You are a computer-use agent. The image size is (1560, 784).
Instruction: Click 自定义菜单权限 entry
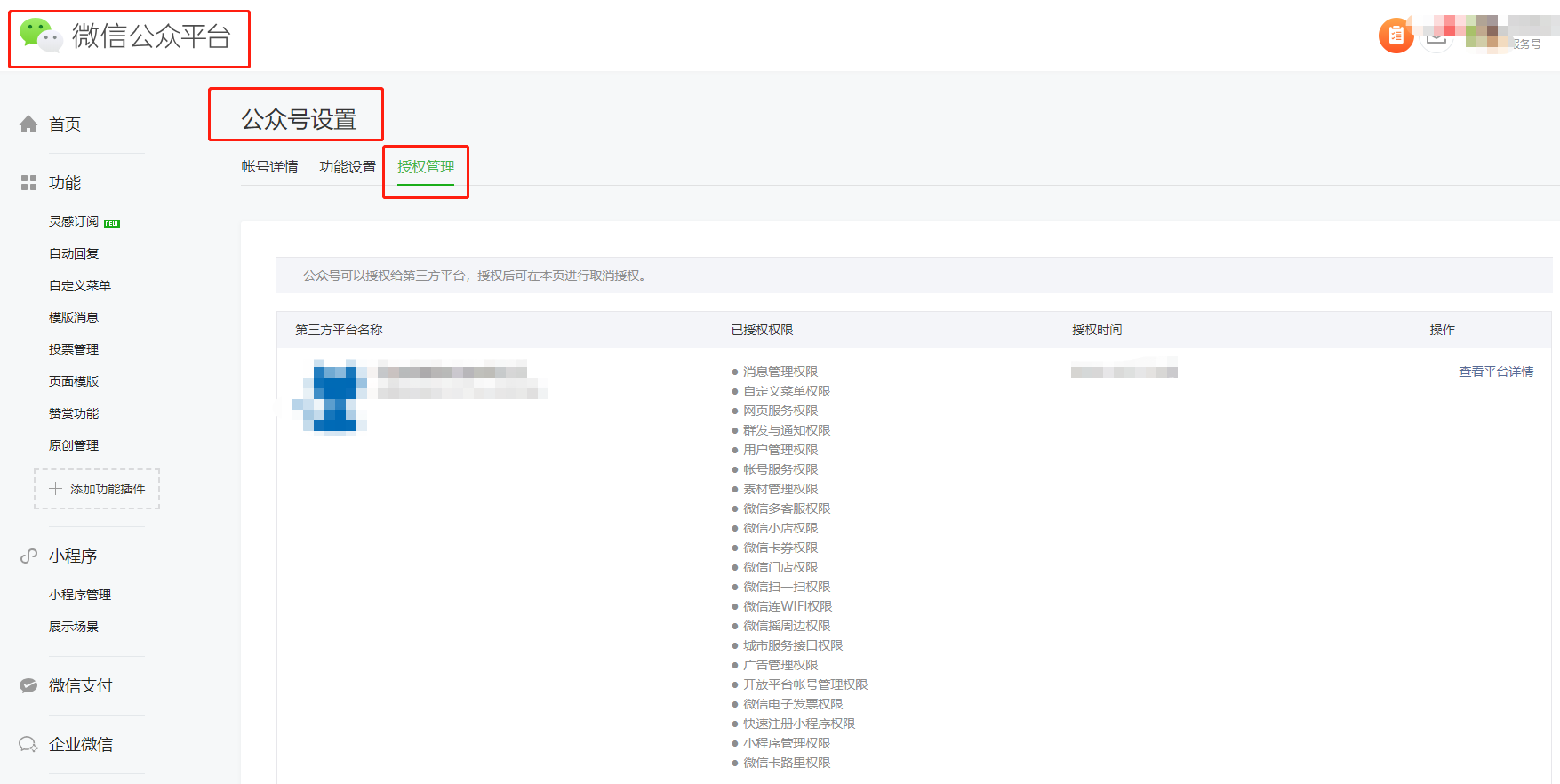pyautogui.click(x=787, y=391)
